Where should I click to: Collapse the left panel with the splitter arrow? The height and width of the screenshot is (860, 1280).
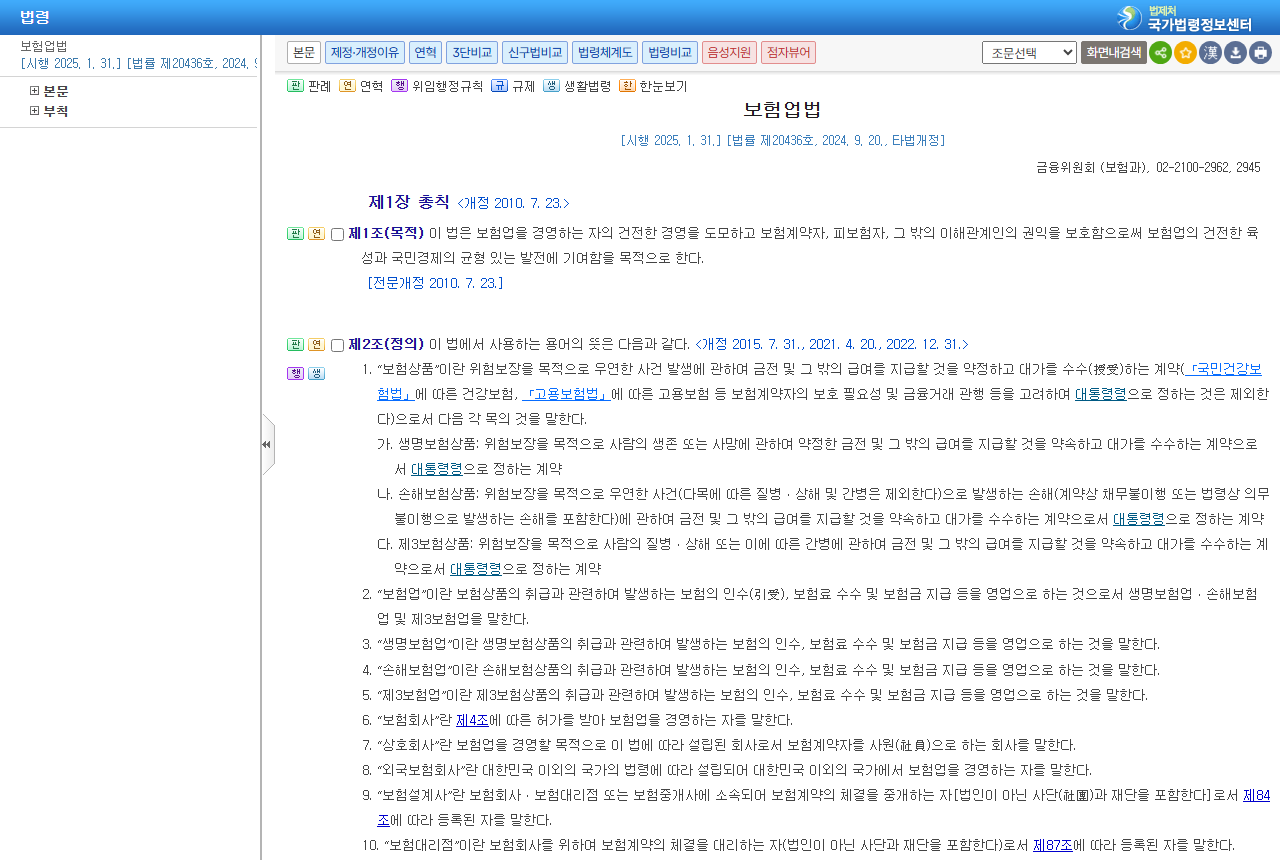pos(267,444)
